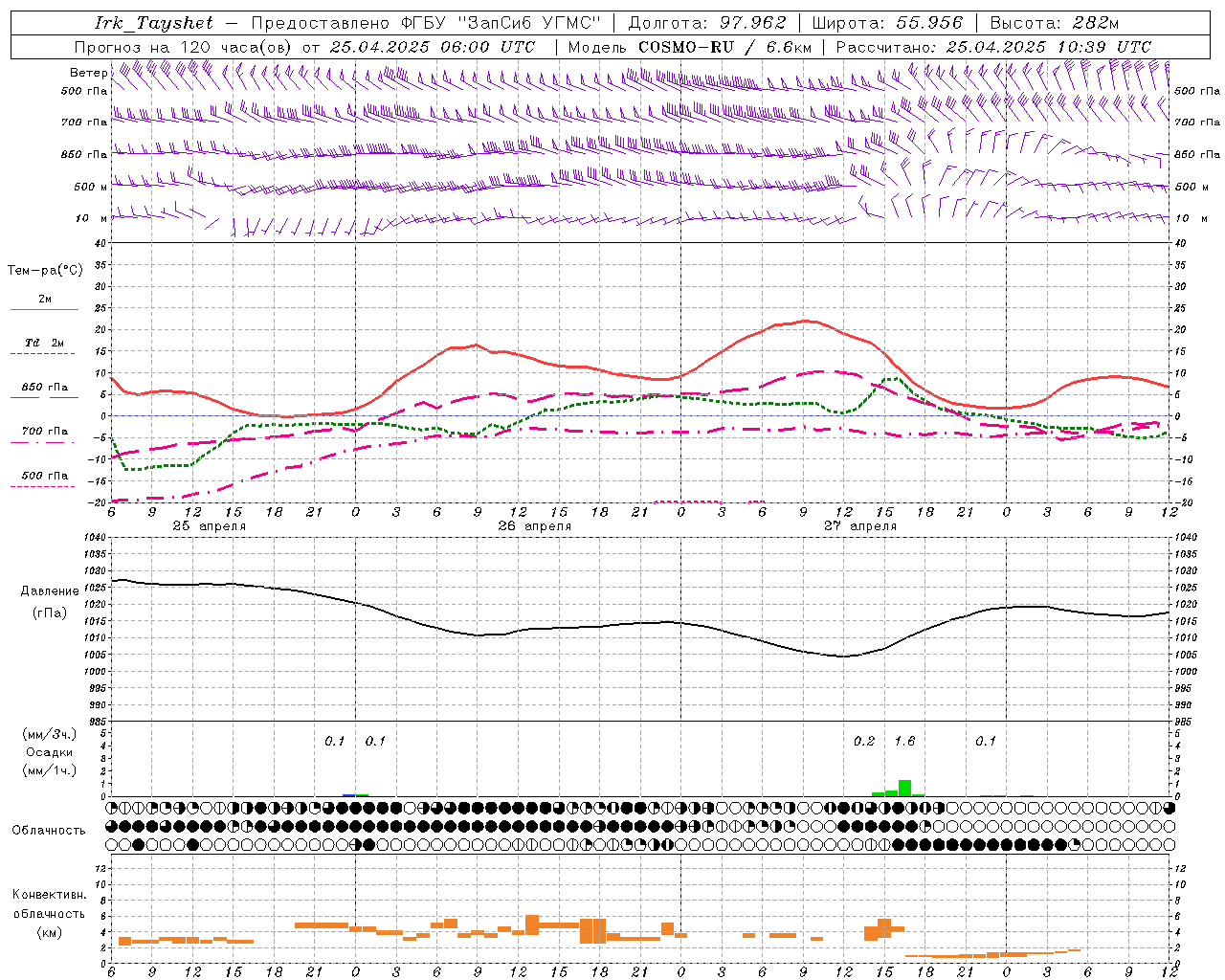
Task: Click the (гПа) unit label under Давление
Action: pyautogui.click(x=50, y=613)
